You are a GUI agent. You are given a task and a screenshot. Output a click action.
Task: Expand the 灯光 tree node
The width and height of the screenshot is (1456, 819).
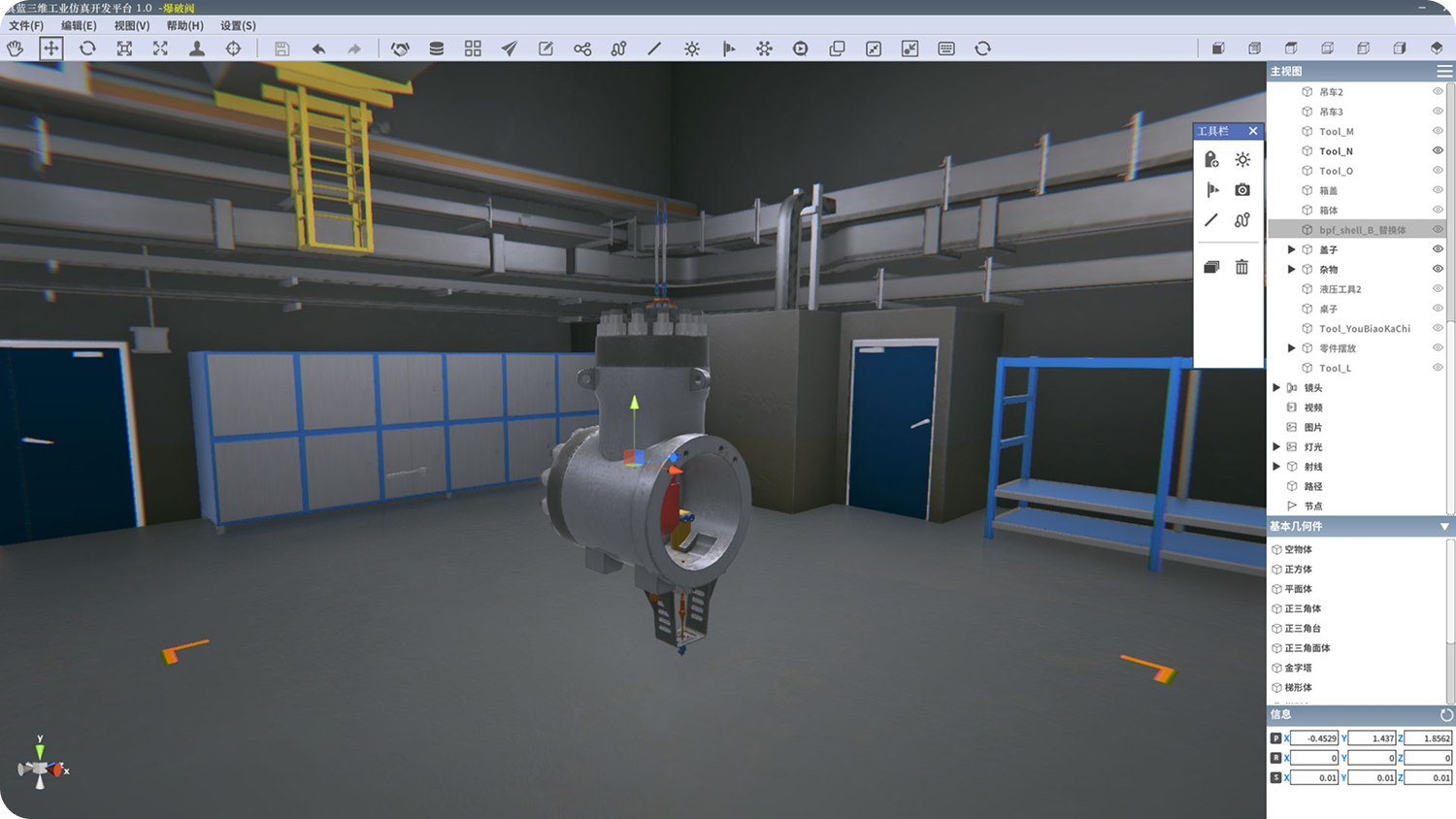coord(1276,447)
